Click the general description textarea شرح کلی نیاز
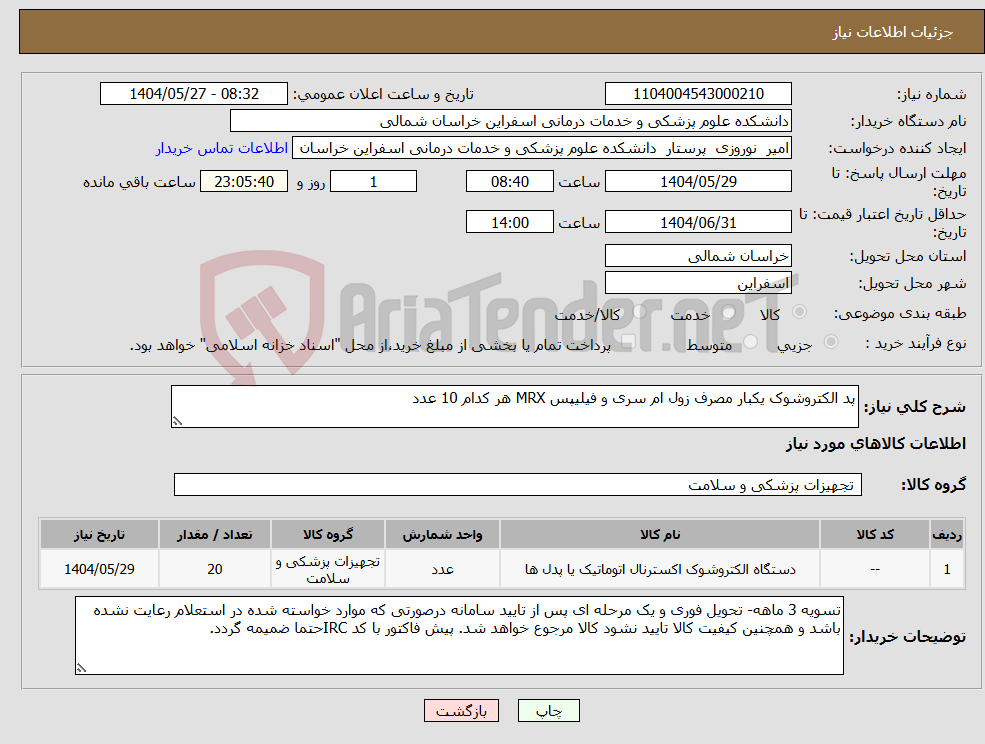This screenshot has width=985, height=744. 514,407
